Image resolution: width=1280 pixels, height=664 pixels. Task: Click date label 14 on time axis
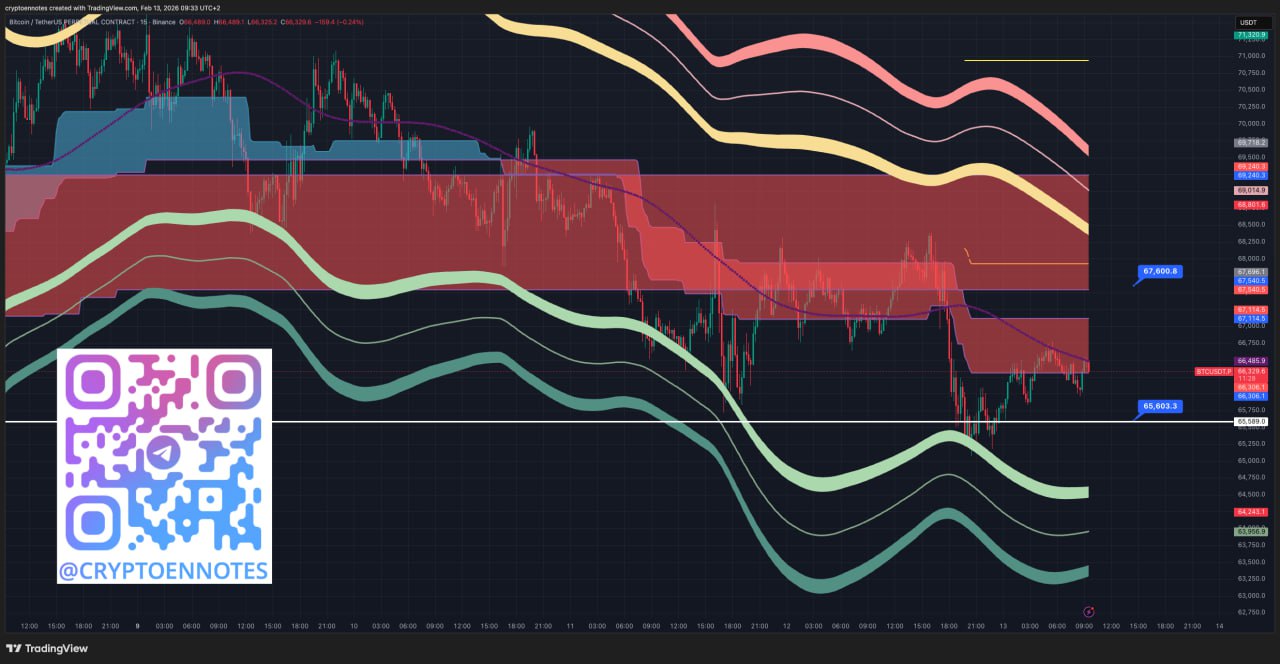coord(1218,626)
